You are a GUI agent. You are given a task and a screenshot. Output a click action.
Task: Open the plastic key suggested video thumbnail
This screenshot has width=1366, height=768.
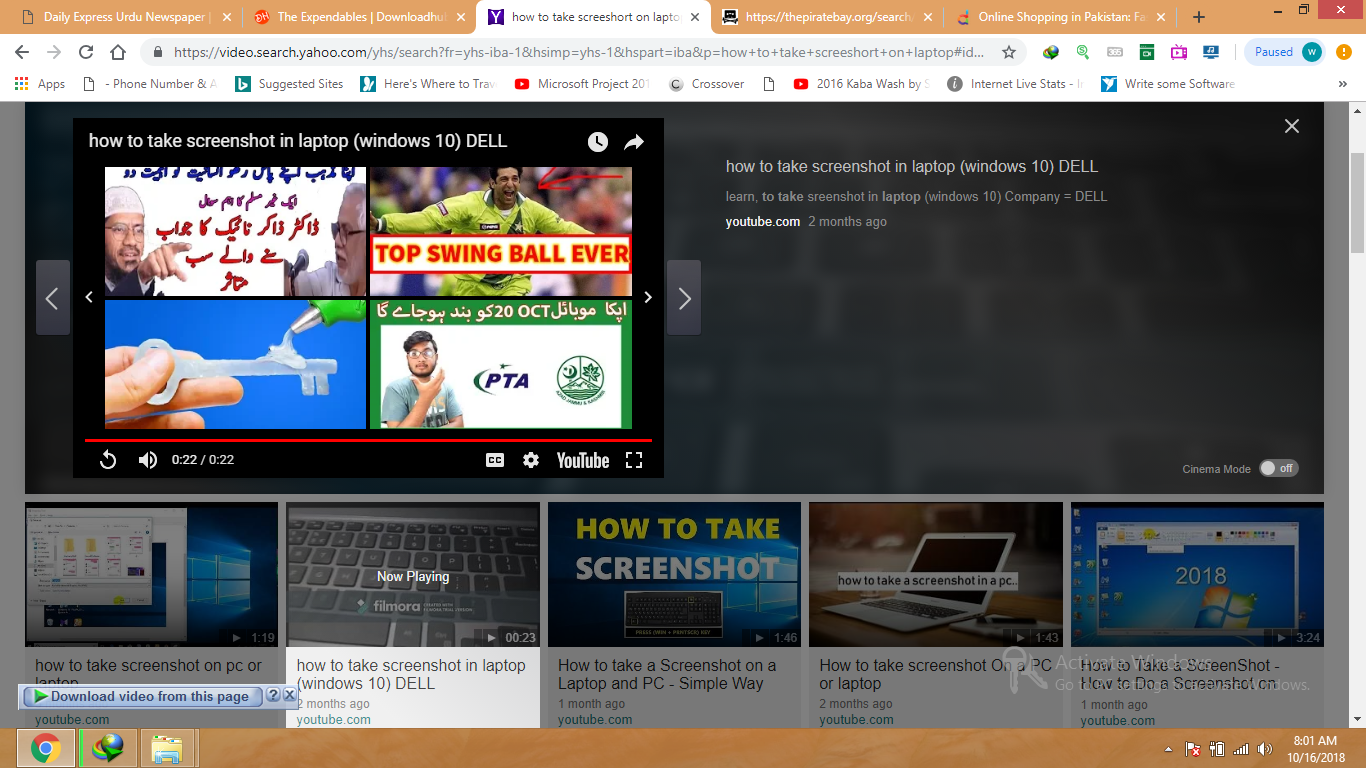[235, 364]
